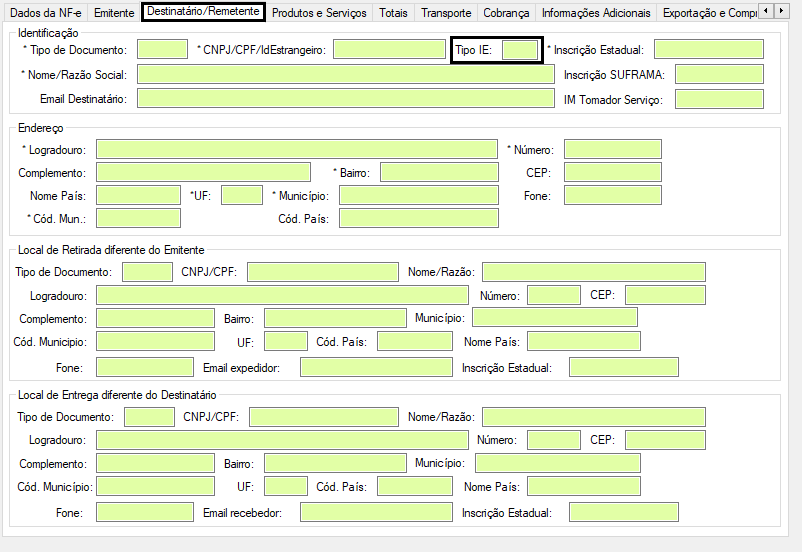Focus CEP field in Local de Entrega
This screenshot has height=552, width=802.
pyautogui.click(x=665, y=440)
